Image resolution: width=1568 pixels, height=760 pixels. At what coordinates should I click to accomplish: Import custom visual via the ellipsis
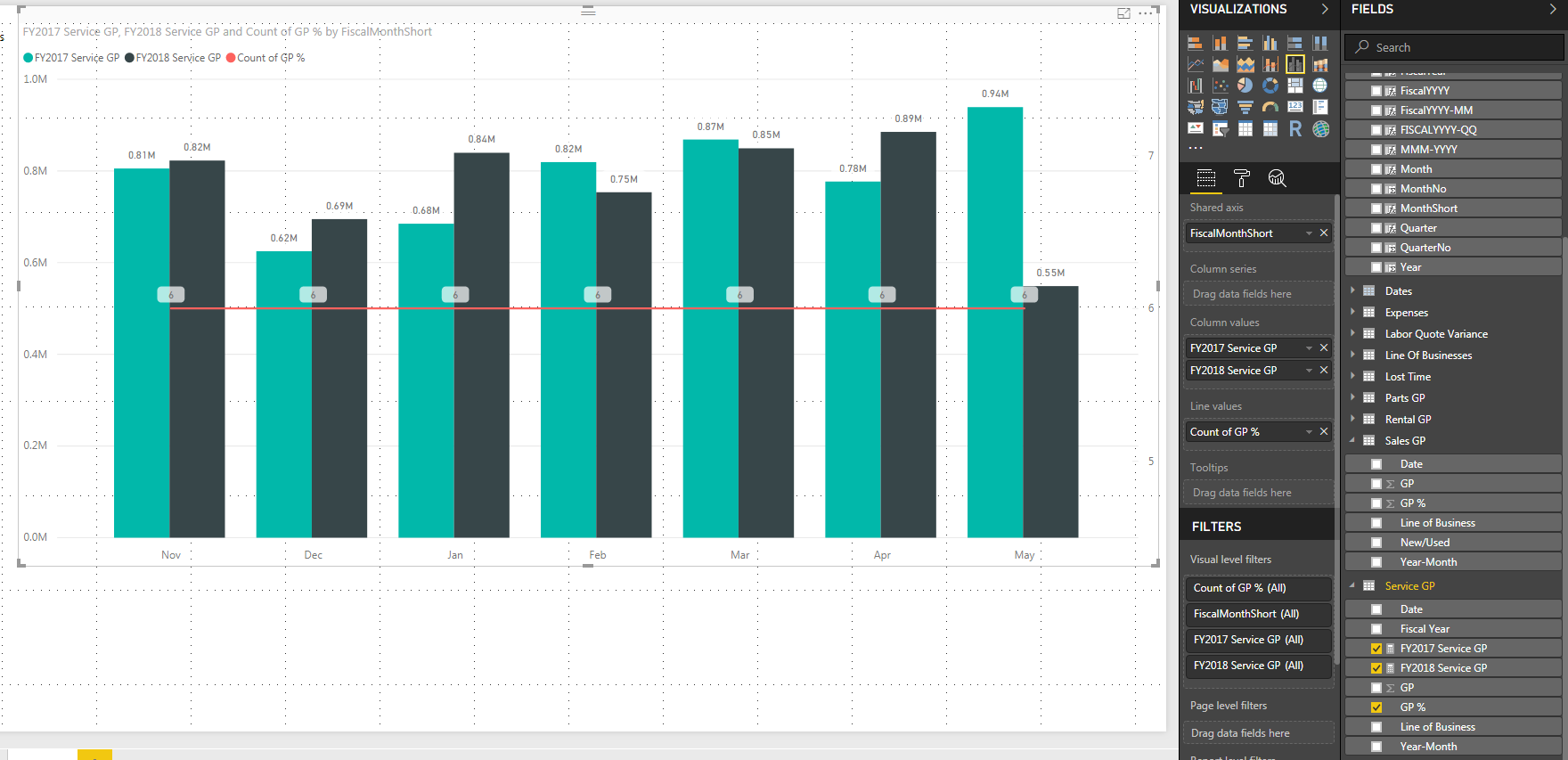click(x=1196, y=148)
